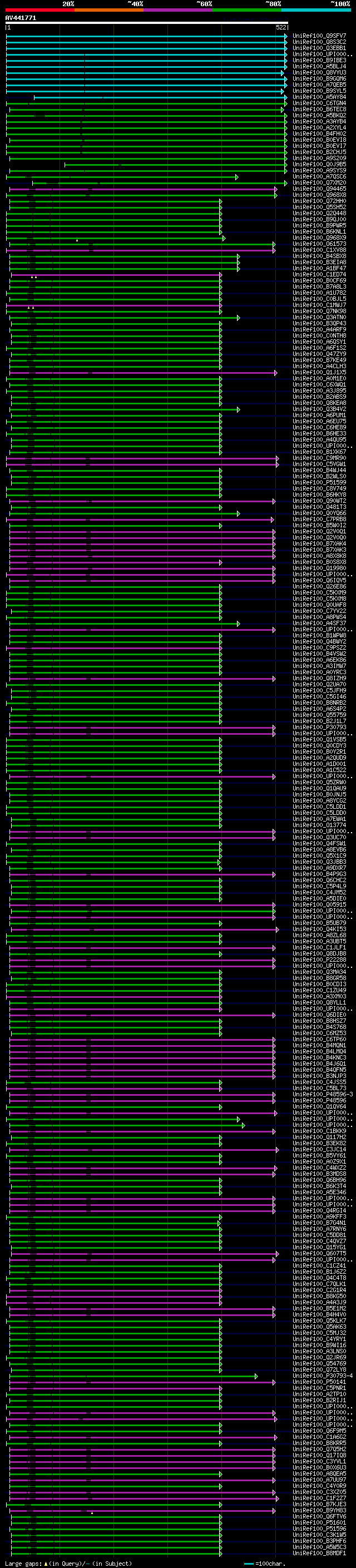The width and height of the screenshot is (356, 1568).
Task: Select hit label UniRef100_A9S209
Action: 319,159
